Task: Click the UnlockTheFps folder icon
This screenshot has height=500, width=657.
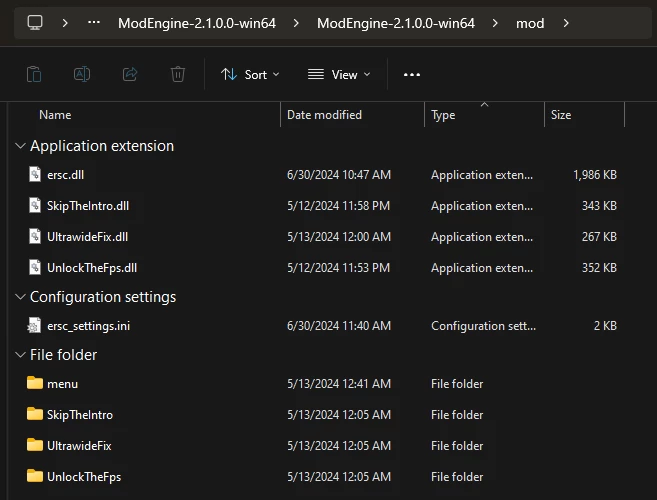Action: tap(35, 476)
